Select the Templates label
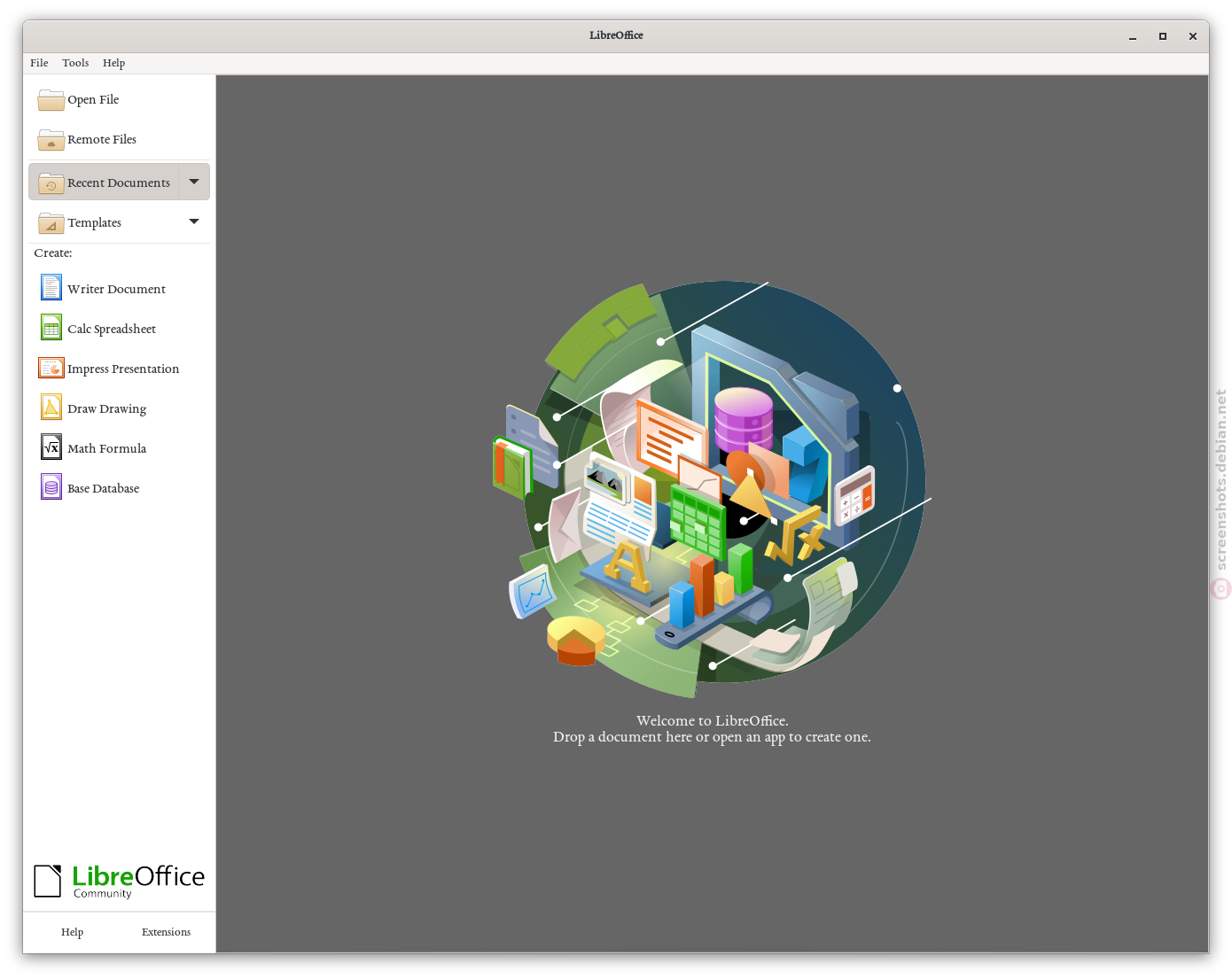 pyautogui.click(x=94, y=222)
